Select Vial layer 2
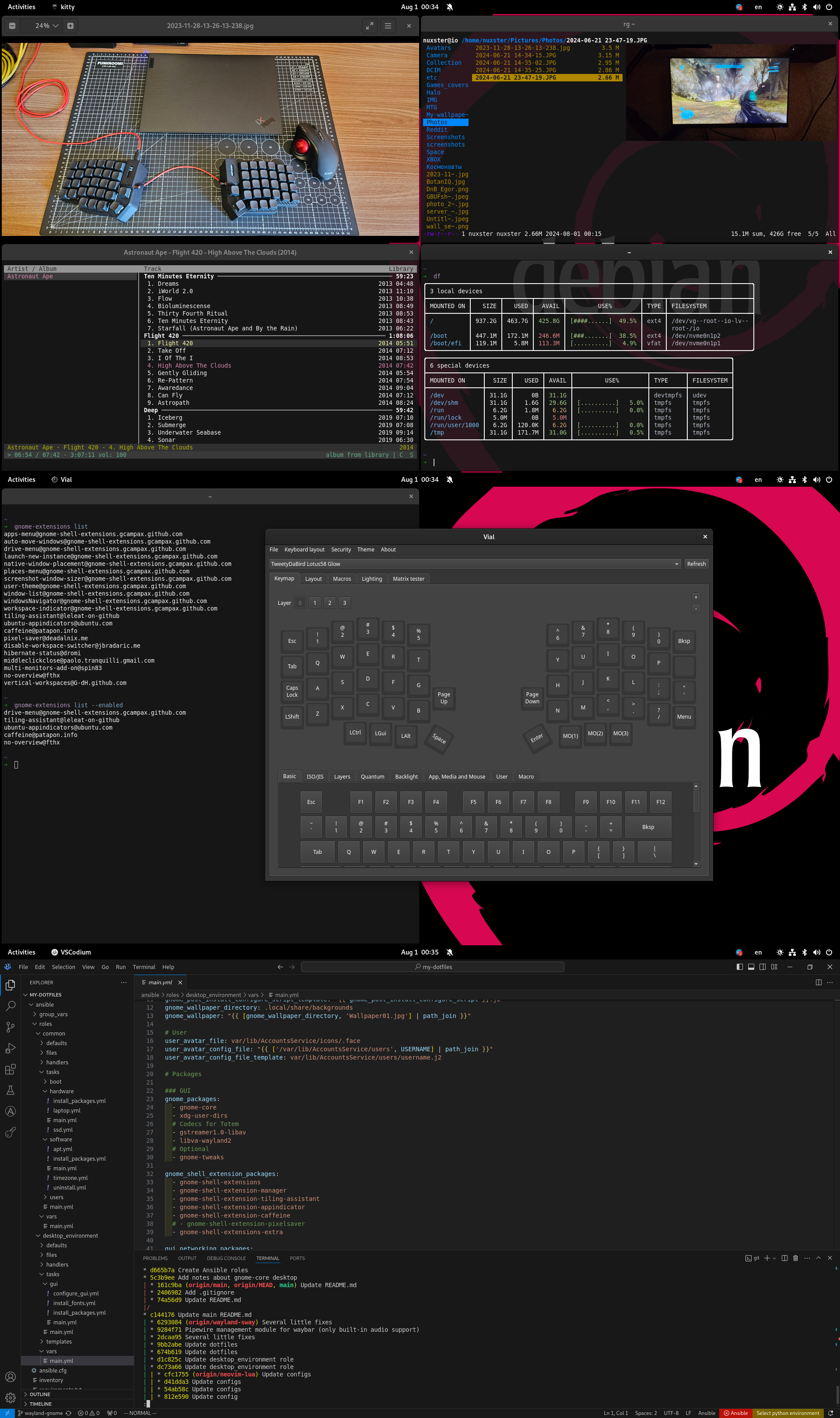Image resolution: width=840 pixels, height=1418 pixels. (329, 603)
